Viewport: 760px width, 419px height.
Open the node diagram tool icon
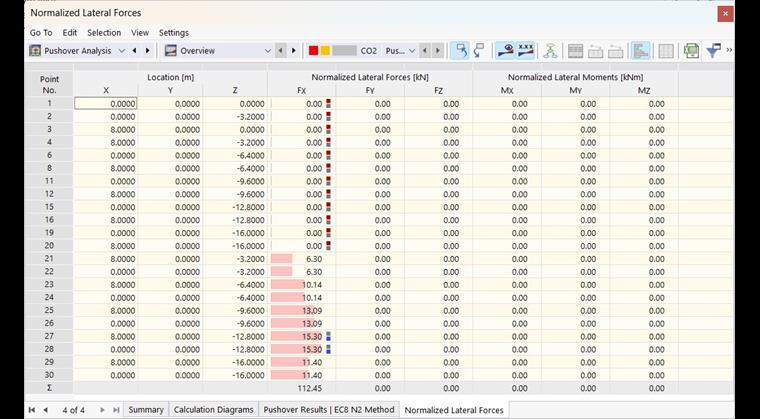tap(550, 50)
